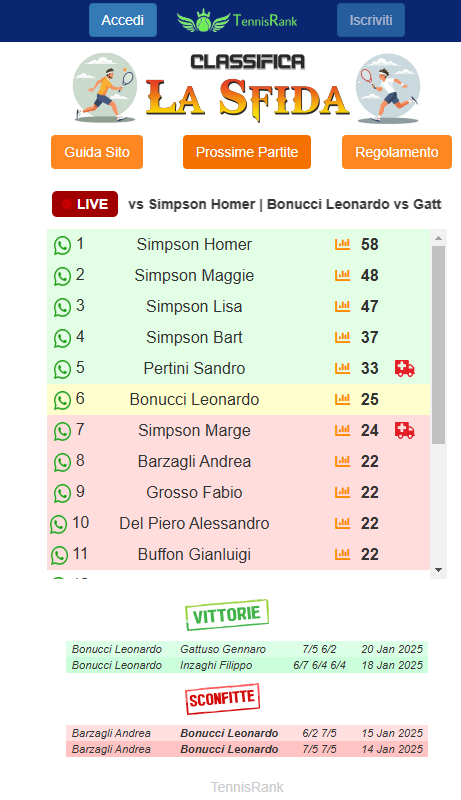The image size is (461, 800).
Task: Click the ranking list scroll-up arrow
Action: pyautogui.click(x=438, y=238)
